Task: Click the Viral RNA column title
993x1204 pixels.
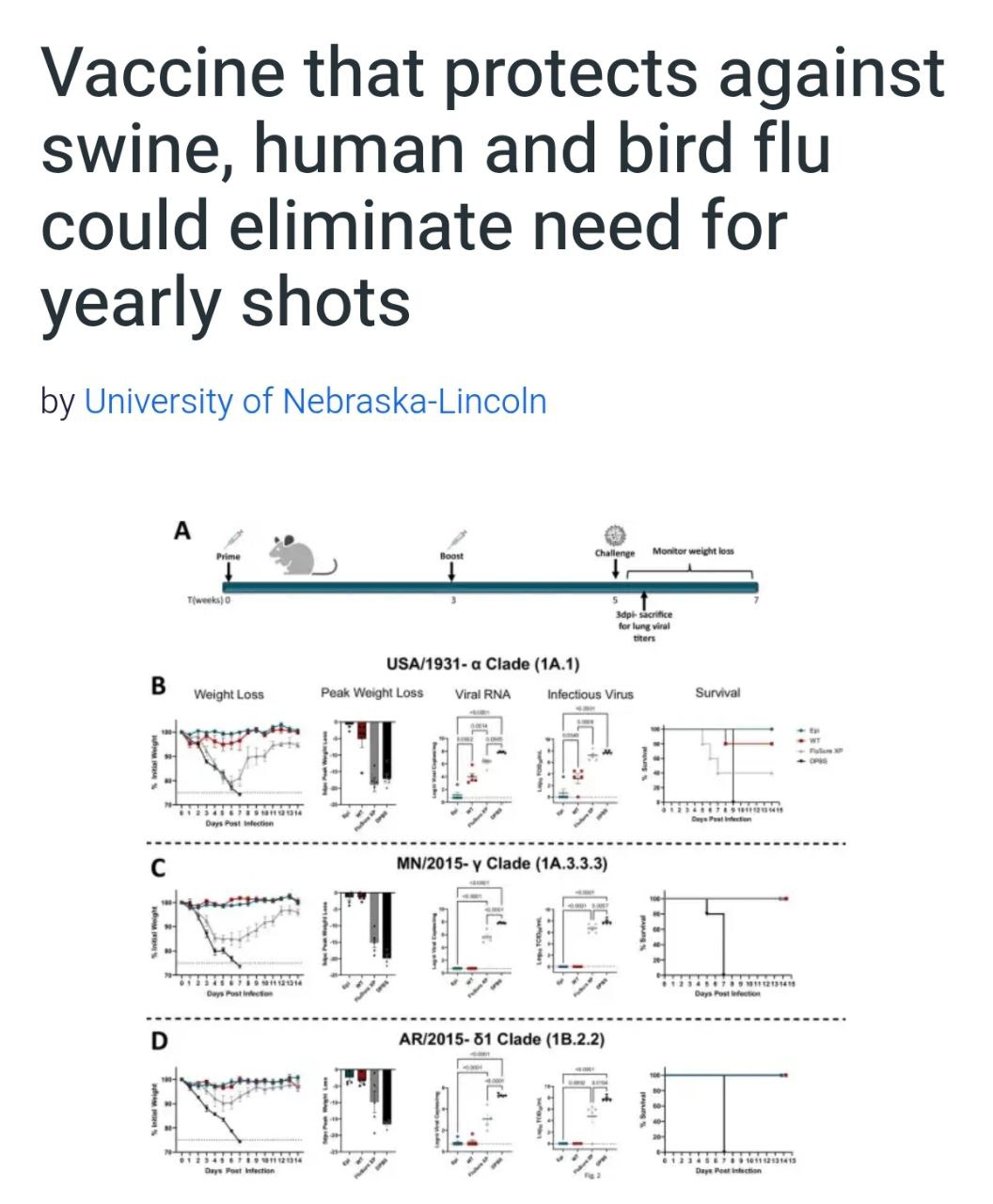Action: [x=482, y=694]
